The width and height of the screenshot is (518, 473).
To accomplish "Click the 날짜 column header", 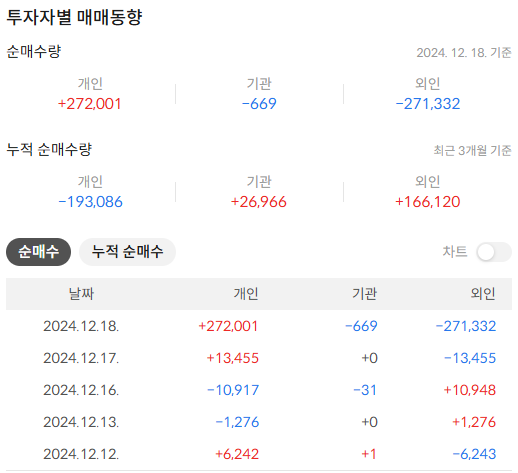I will (81, 294).
